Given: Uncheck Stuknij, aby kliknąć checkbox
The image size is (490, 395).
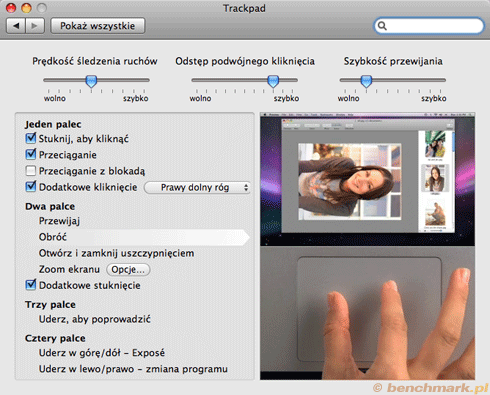Looking at the screenshot, I should (x=31, y=138).
